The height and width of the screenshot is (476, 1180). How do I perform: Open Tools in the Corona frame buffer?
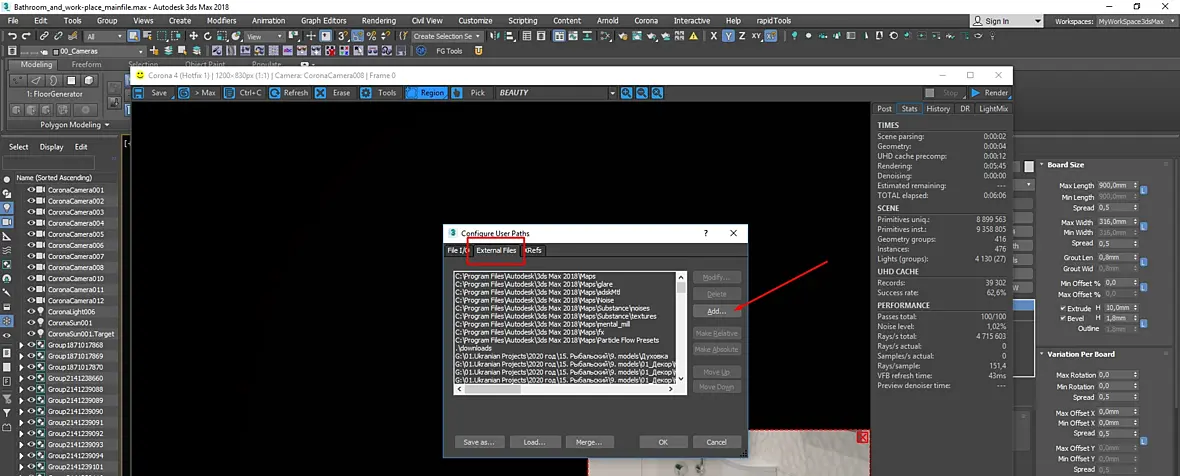[x=379, y=92]
